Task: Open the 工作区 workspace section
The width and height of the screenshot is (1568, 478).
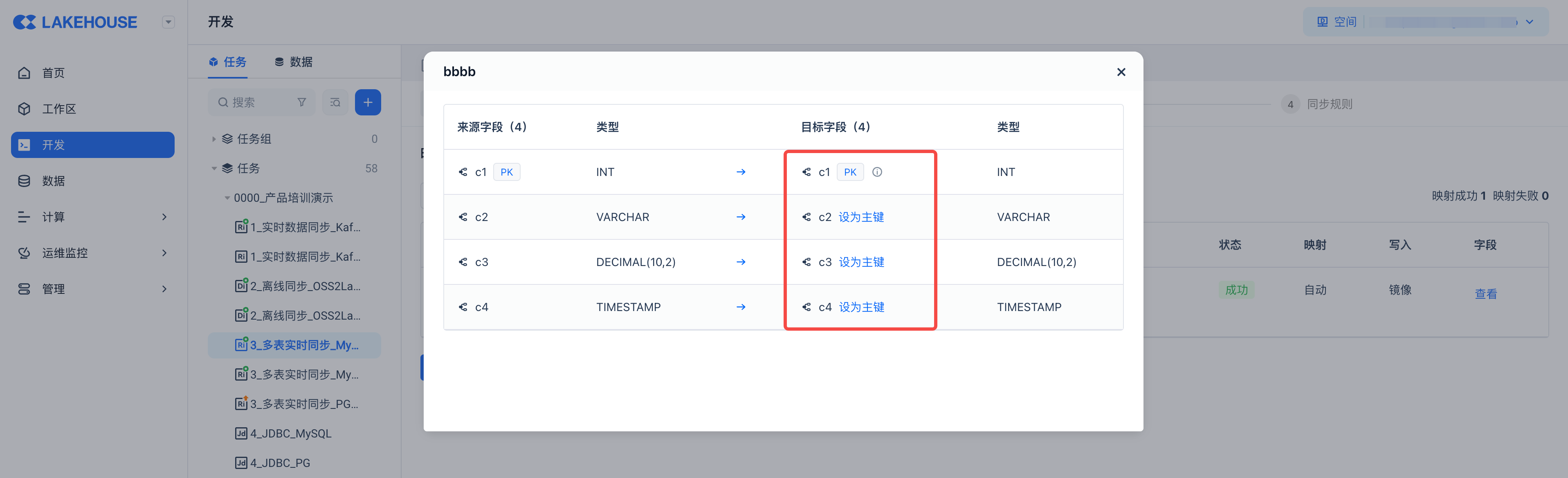Action: pos(58,109)
